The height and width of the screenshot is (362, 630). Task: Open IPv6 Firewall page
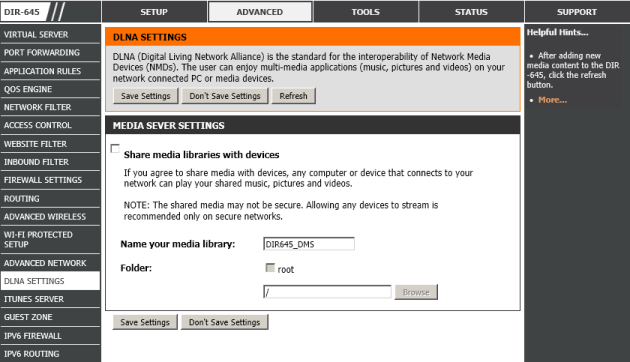50,335
